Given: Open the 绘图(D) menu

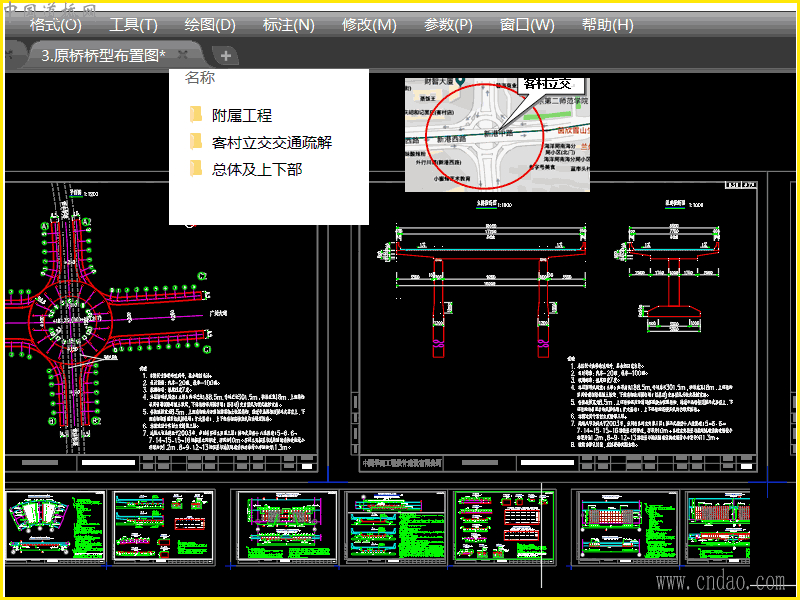Looking at the screenshot, I should (210, 24).
